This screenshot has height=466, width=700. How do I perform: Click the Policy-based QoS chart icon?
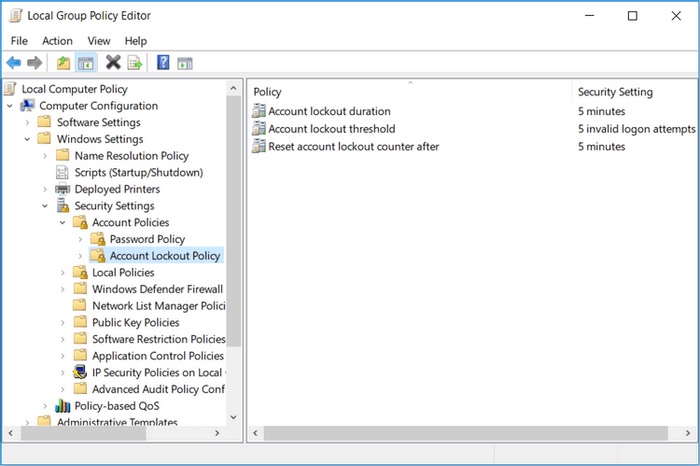62,406
